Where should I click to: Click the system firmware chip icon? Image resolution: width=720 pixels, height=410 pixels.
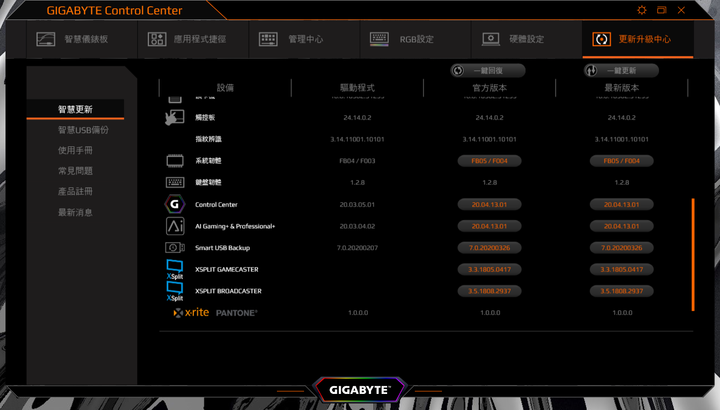pos(175,161)
